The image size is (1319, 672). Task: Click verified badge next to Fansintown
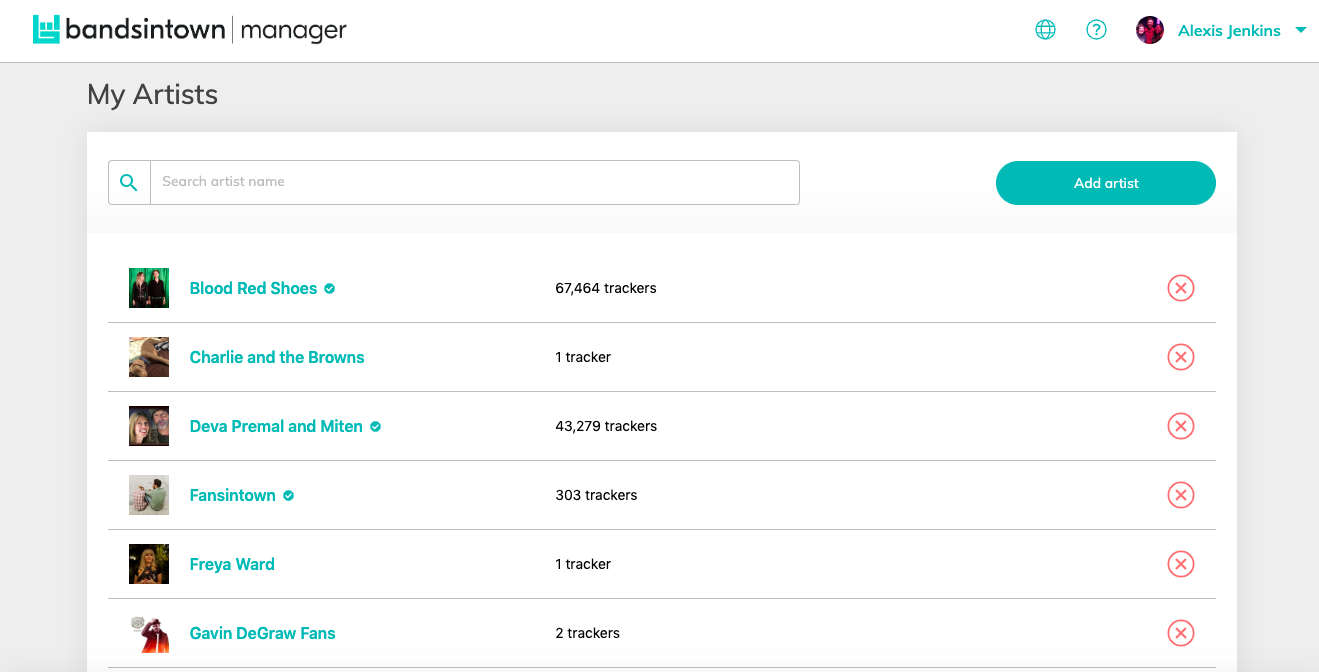[288, 495]
